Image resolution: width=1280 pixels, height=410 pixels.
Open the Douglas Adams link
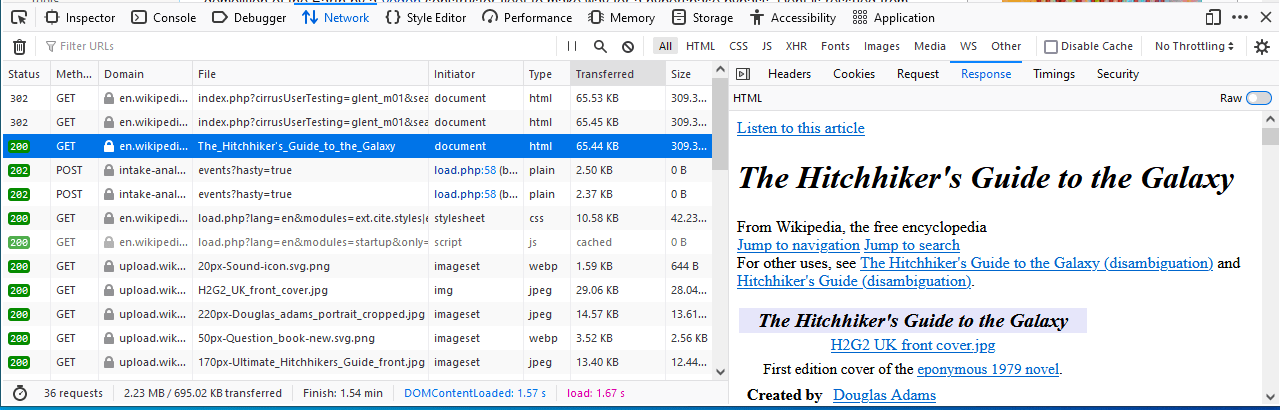(885, 395)
